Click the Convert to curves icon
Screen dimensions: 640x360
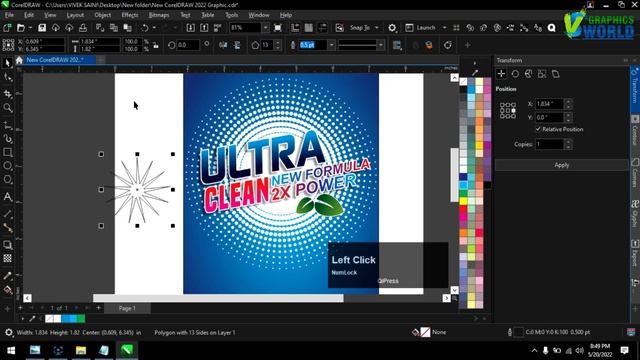click(448, 45)
